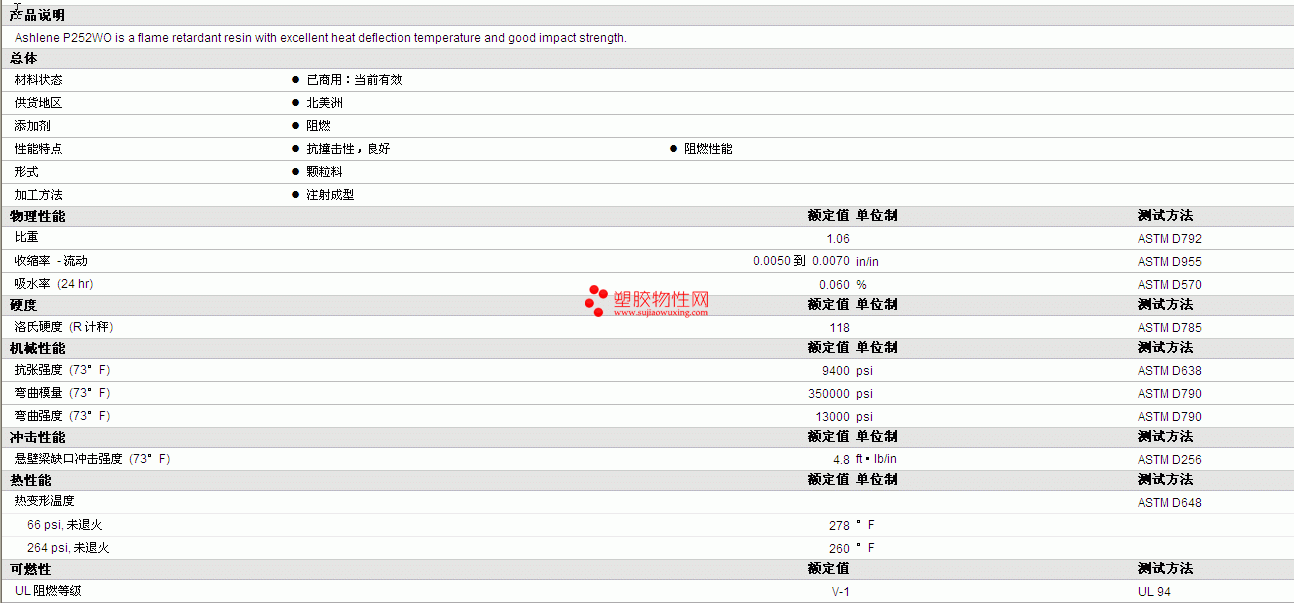Screen dimensions: 1294x603
Task: Select the product description sentence about Ashlene P252WO
Action: [321, 38]
